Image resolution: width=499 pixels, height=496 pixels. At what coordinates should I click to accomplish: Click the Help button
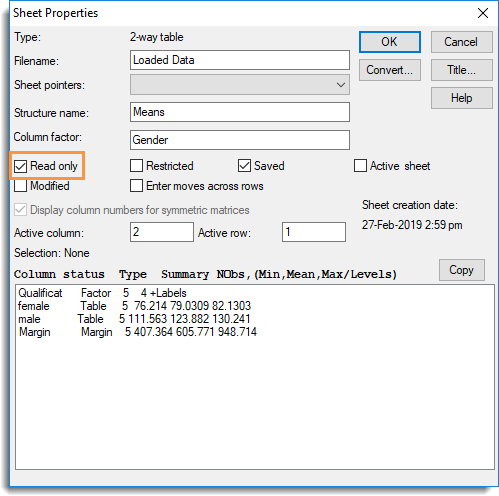[x=461, y=98]
